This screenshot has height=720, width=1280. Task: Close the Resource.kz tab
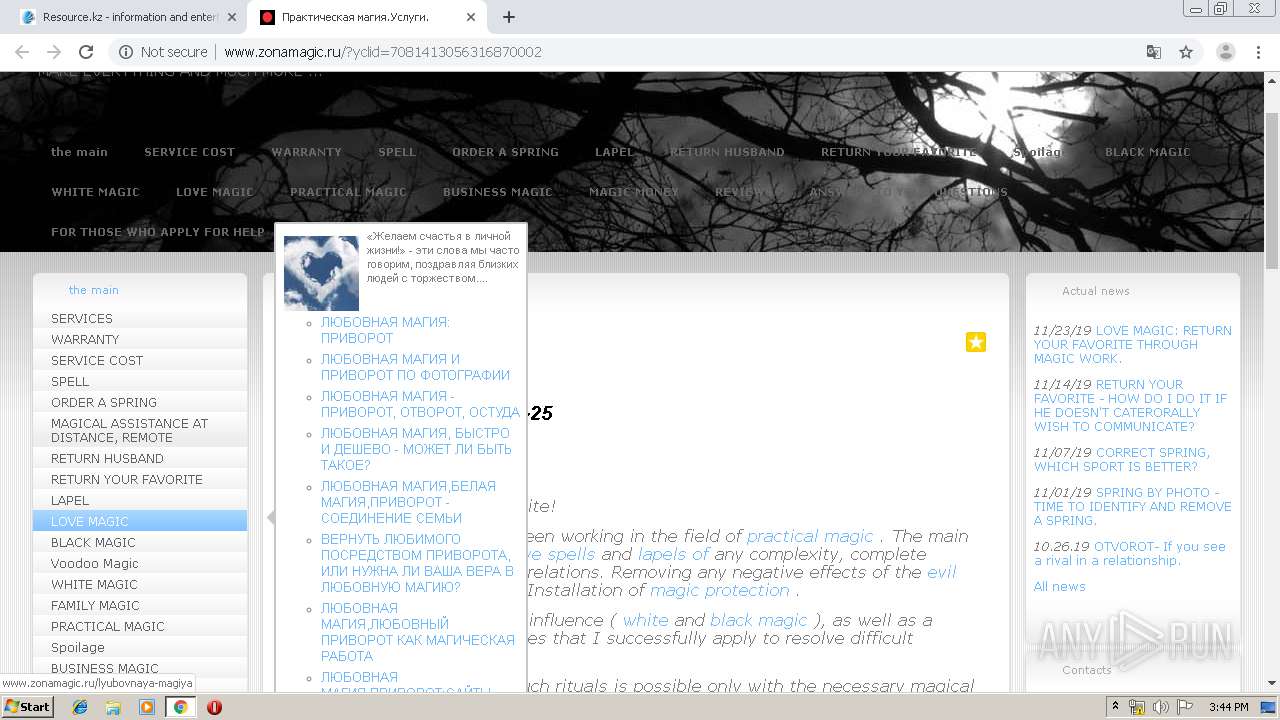233,17
